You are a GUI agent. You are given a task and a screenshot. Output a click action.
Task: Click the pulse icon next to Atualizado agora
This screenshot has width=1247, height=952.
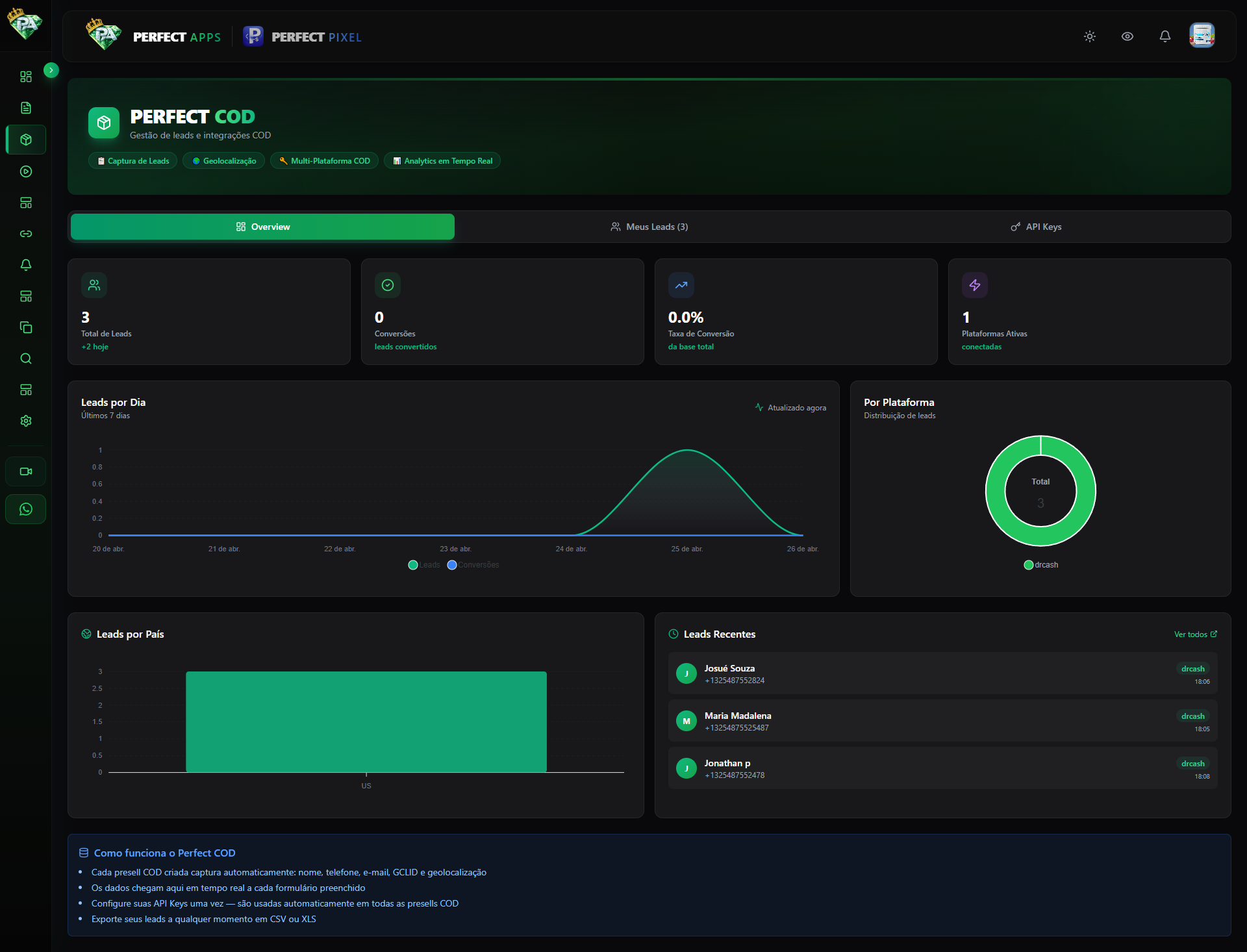pos(759,407)
